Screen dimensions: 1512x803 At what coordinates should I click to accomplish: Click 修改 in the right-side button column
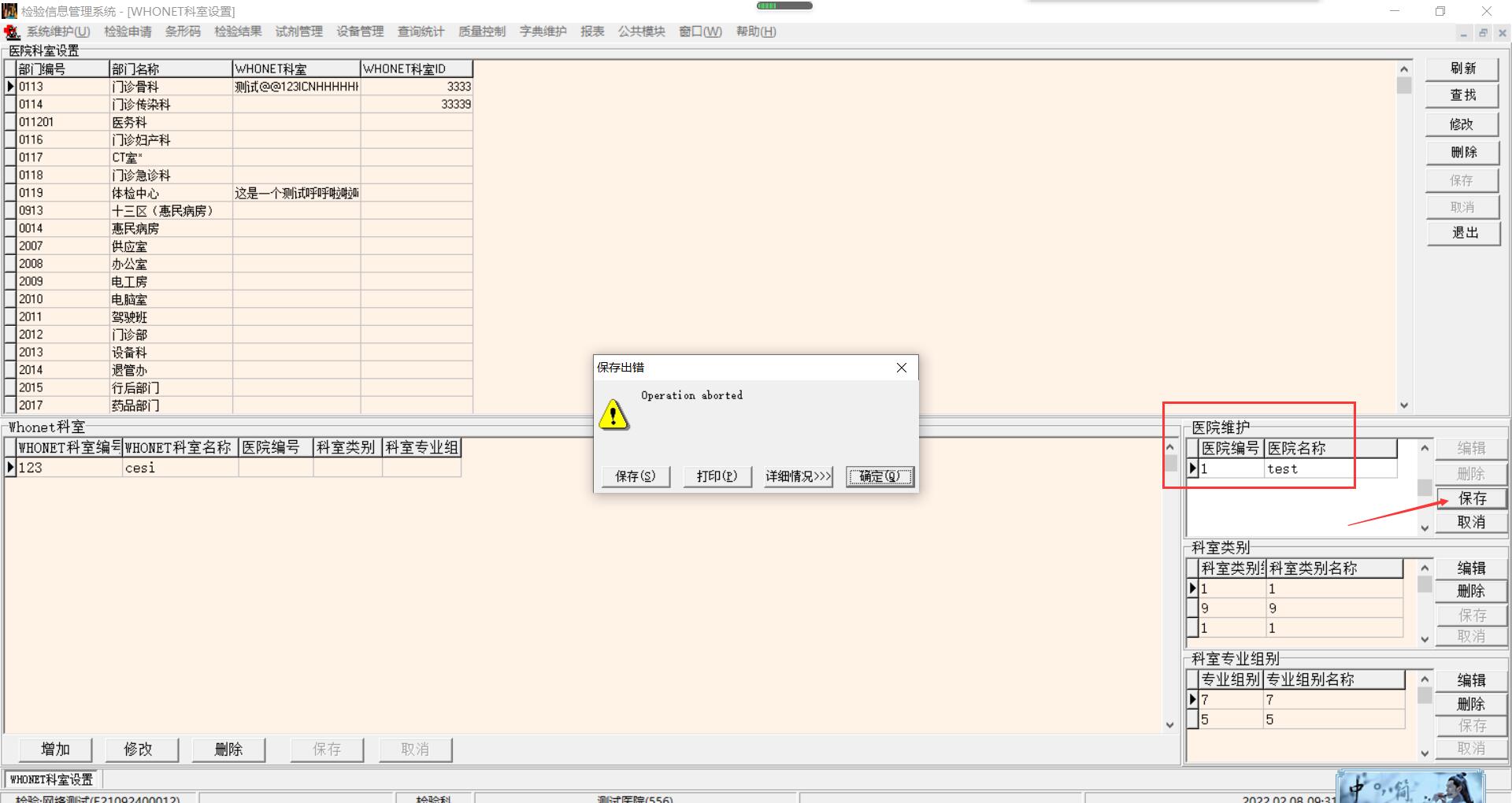tap(1463, 124)
